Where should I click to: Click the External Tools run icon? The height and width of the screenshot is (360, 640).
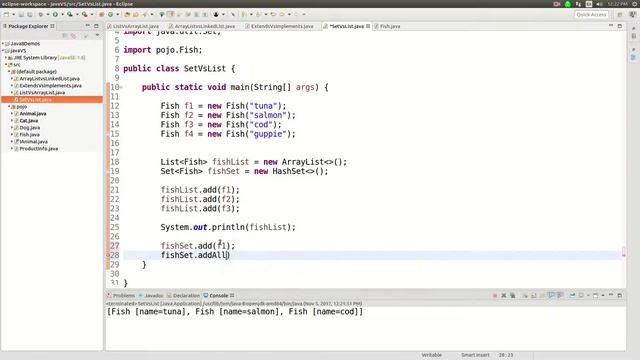coord(84,14)
